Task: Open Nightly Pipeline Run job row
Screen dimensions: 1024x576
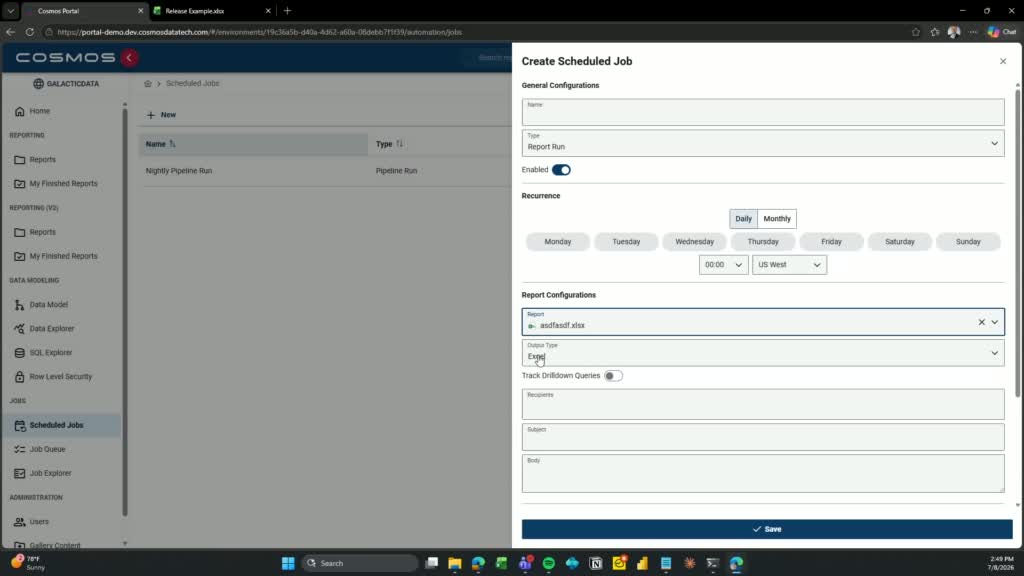Action: (179, 170)
